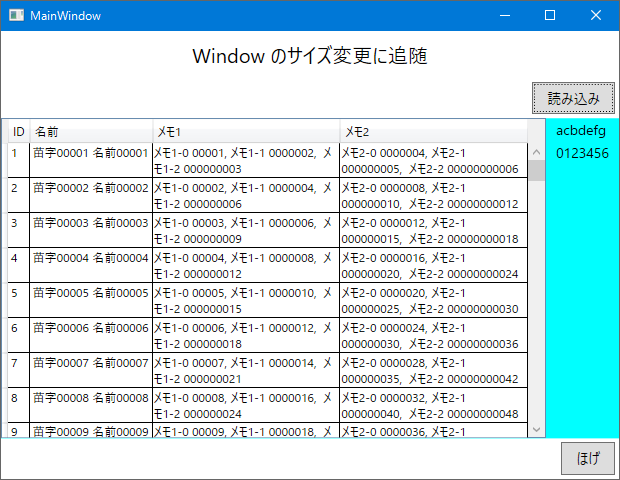Select cell 苗字00005 名前00005
The height and width of the screenshot is (480, 620).
[91, 300]
